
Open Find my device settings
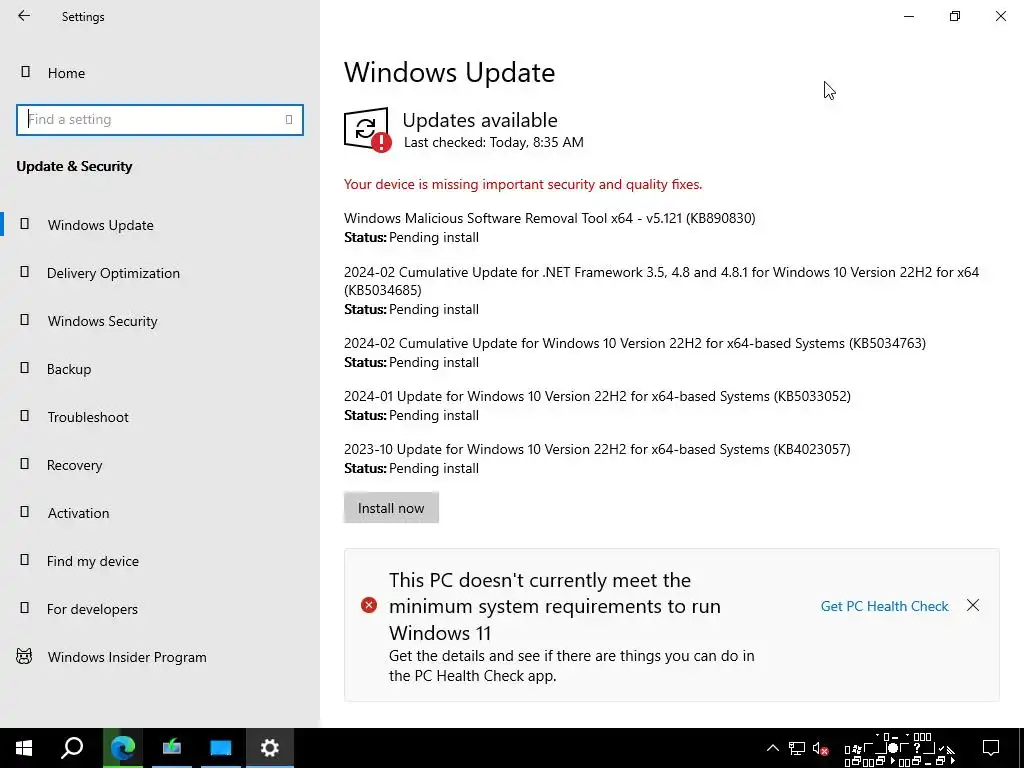click(93, 561)
